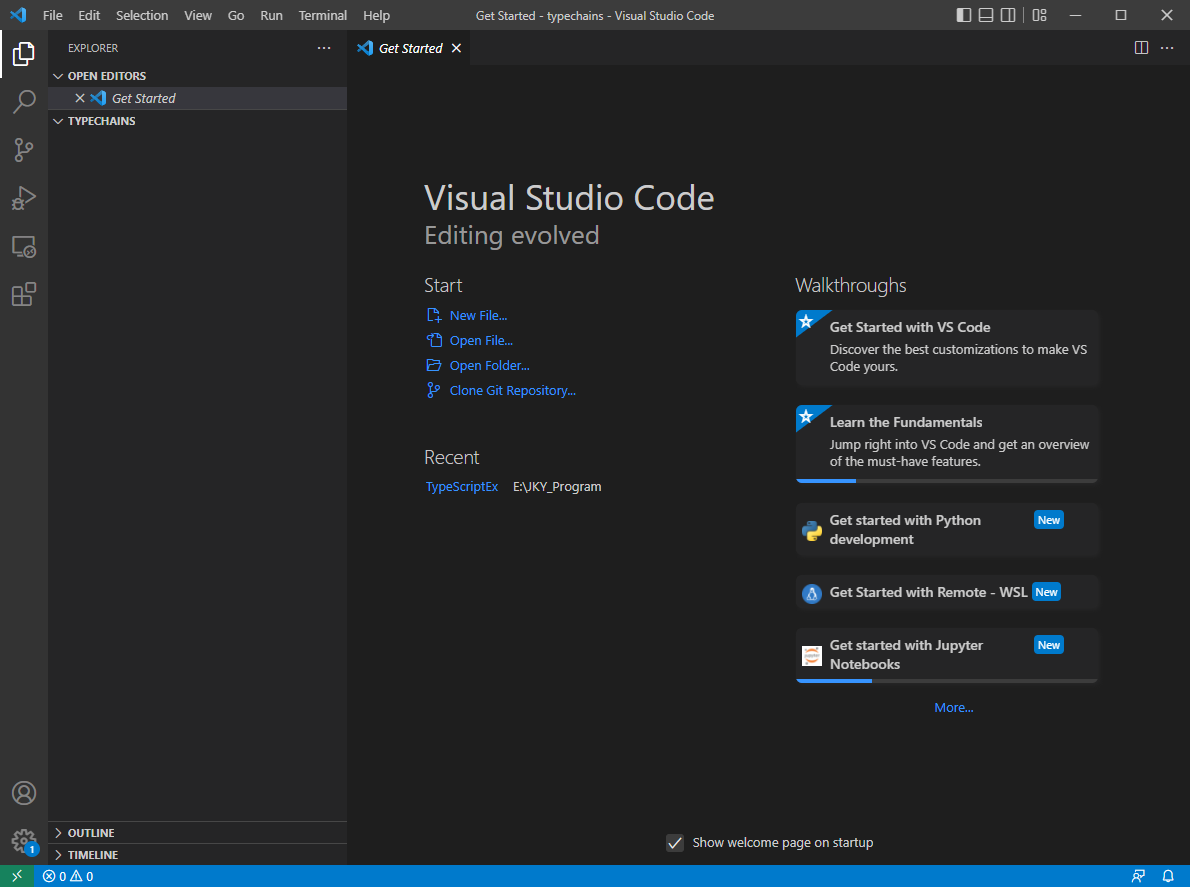Click Customize Layout icon in title bar

(1040, 15)
